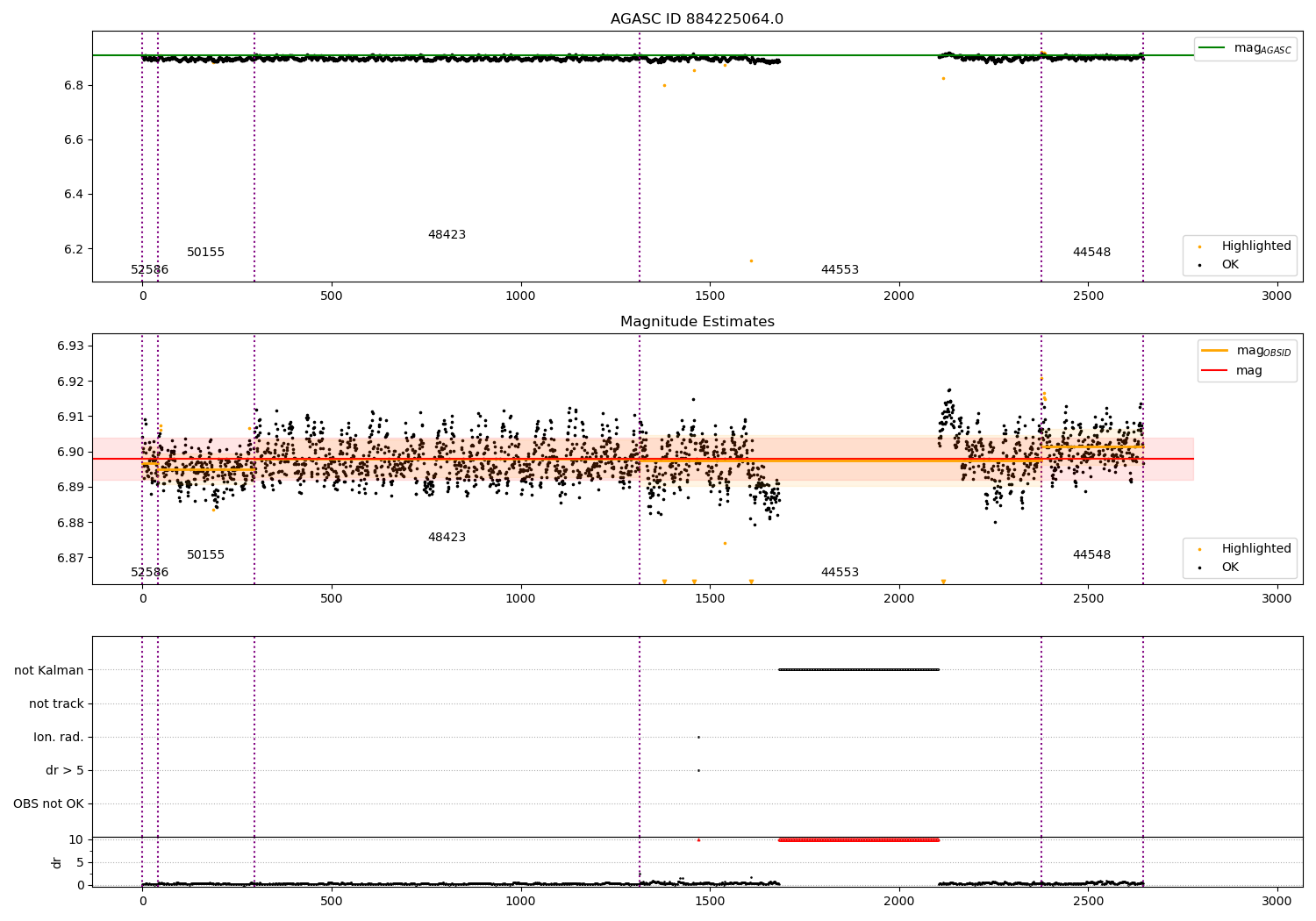This screenshot has width=1316, height=921.
Task: Click y-axis tick 6.4 in AGASC ID plot
Action: 74,195
